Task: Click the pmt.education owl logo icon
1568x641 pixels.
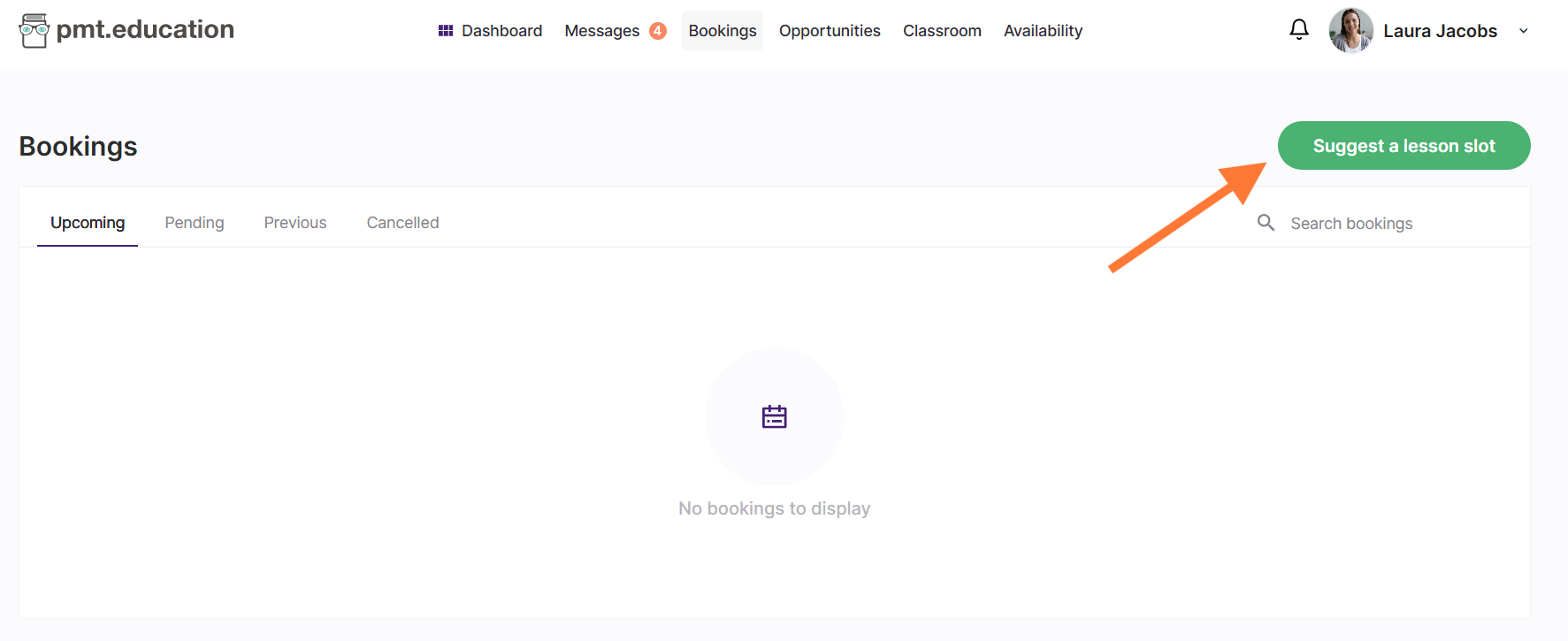Action: pos(34,31)
